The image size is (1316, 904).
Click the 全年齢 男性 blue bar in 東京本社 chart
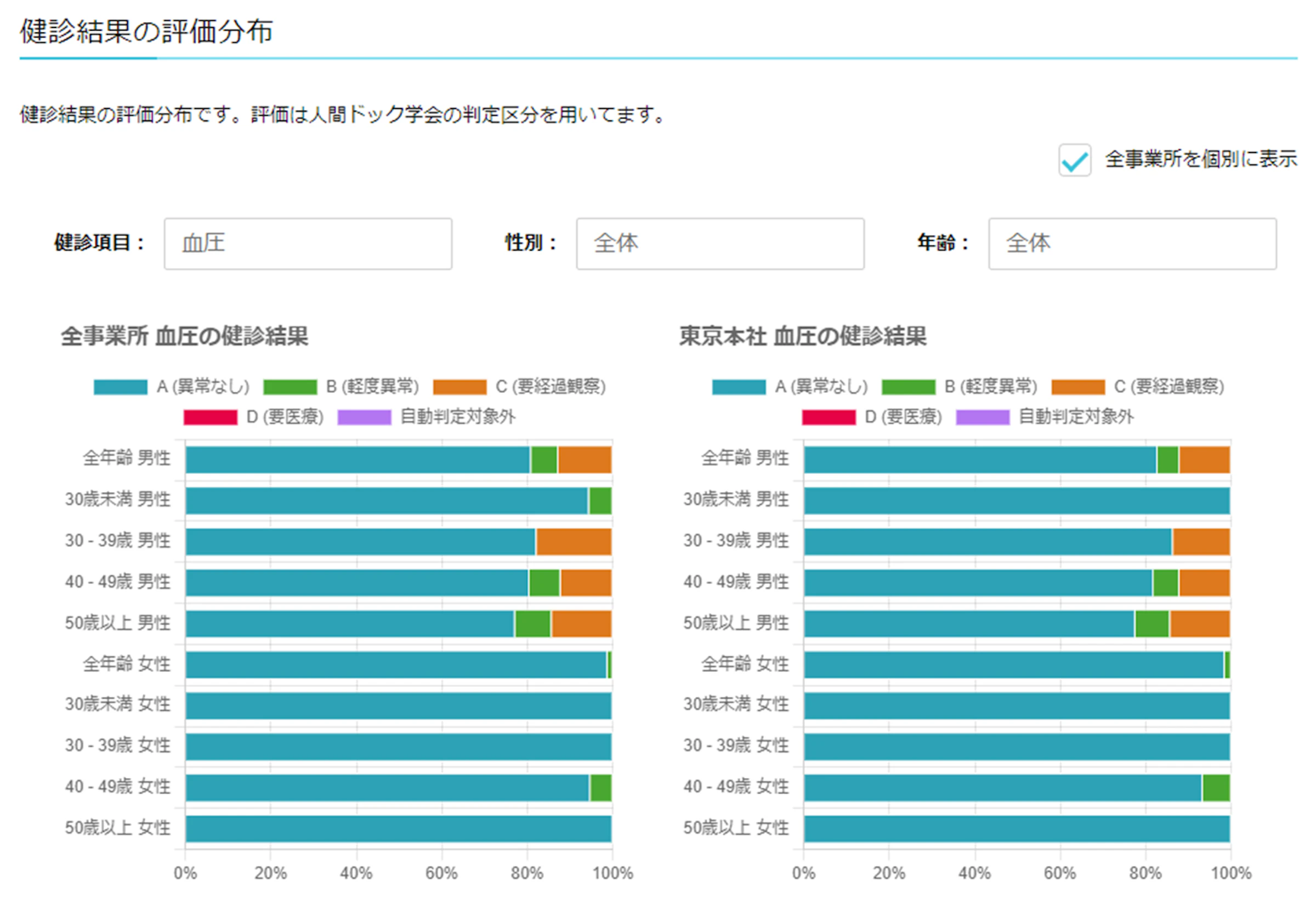[x=980, y=459]
